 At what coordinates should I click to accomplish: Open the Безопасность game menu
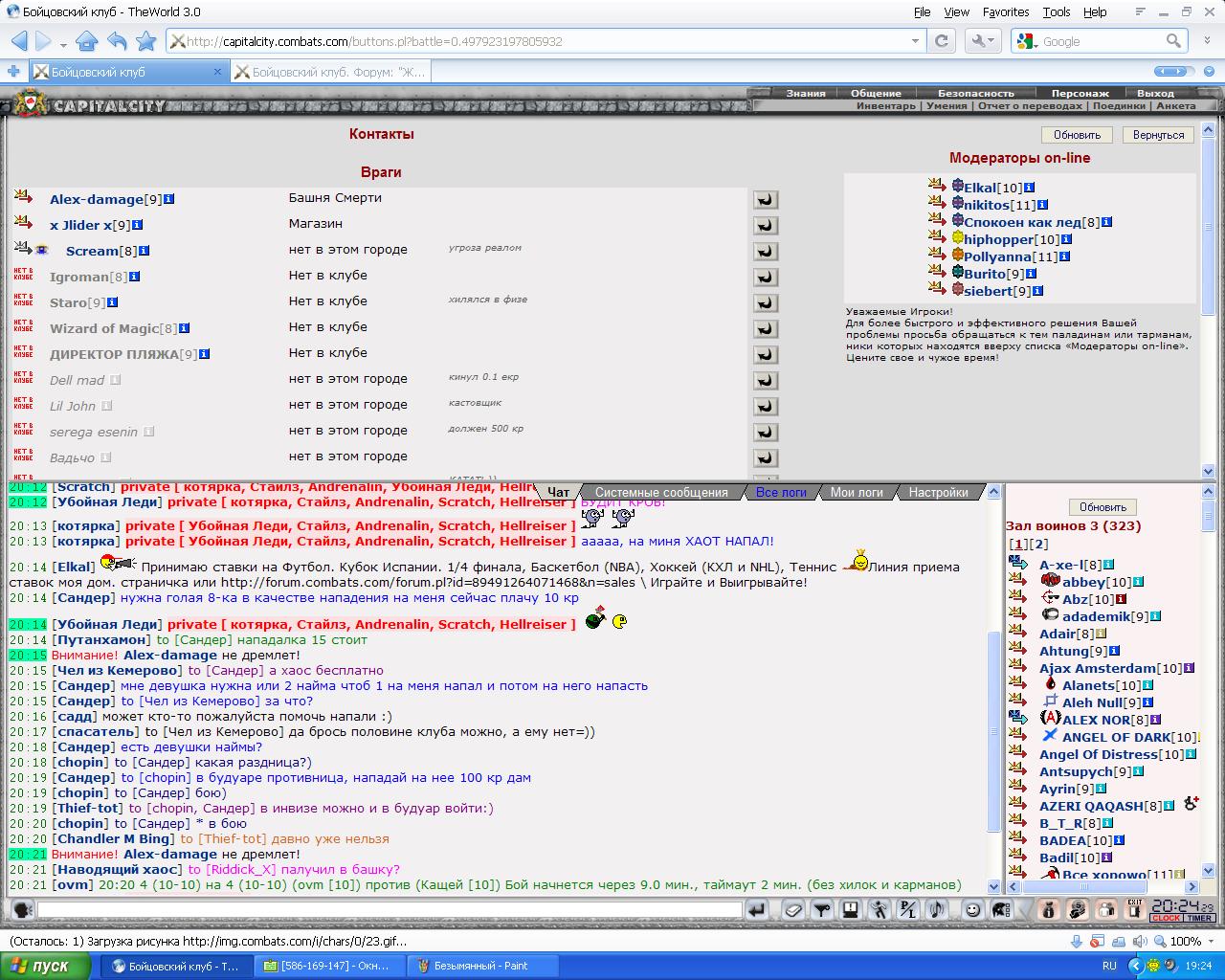pyautogui.click(x=975, y=93)
